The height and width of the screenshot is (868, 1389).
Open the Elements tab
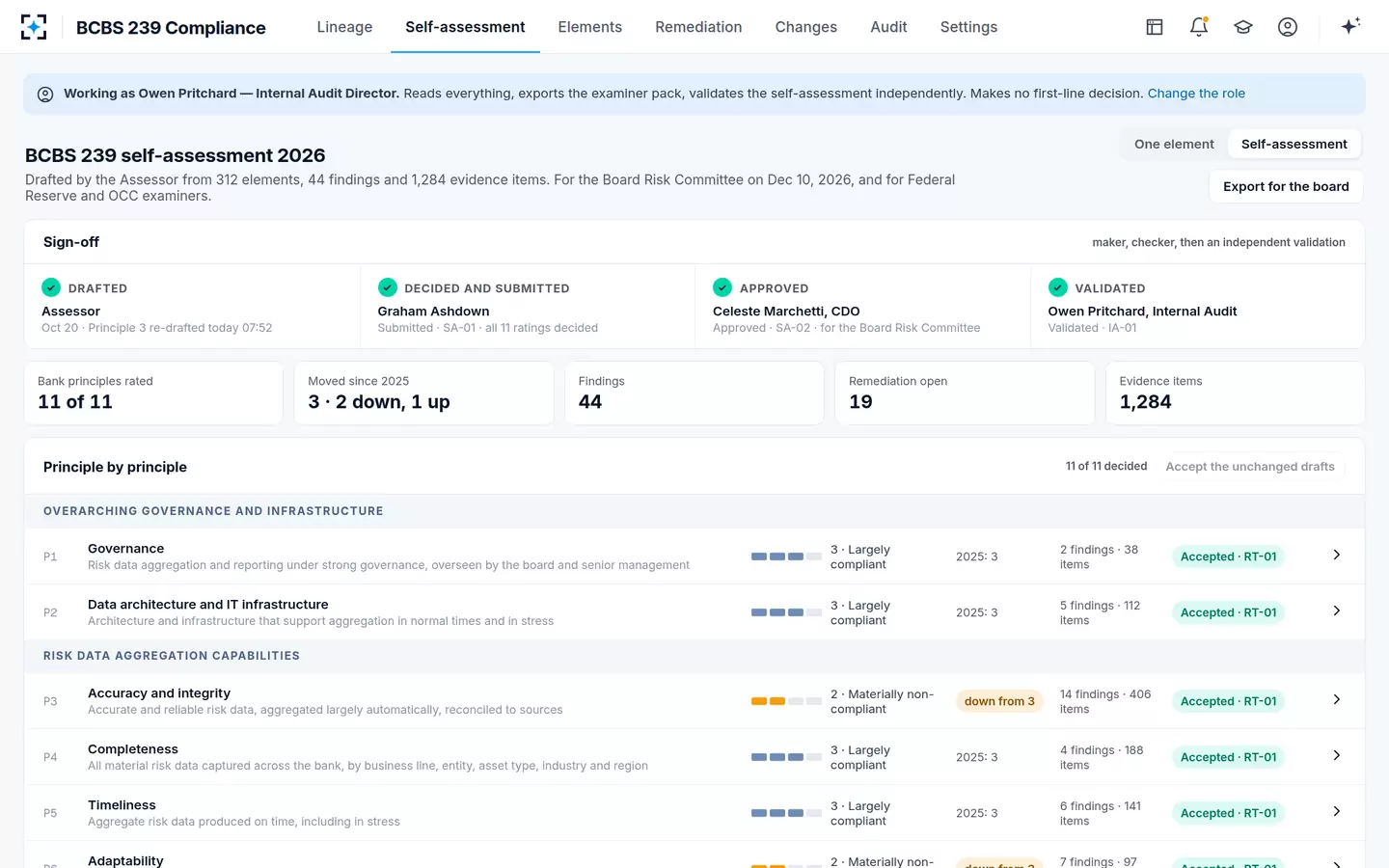589,27
